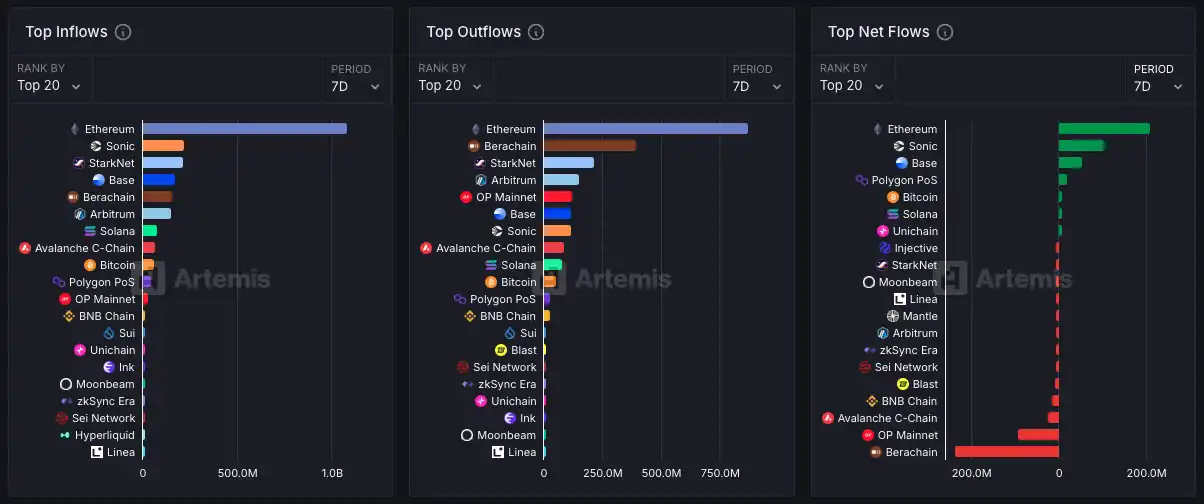
Task: Click the Sonic label in Top Net Flows
Action: point(923,146)
